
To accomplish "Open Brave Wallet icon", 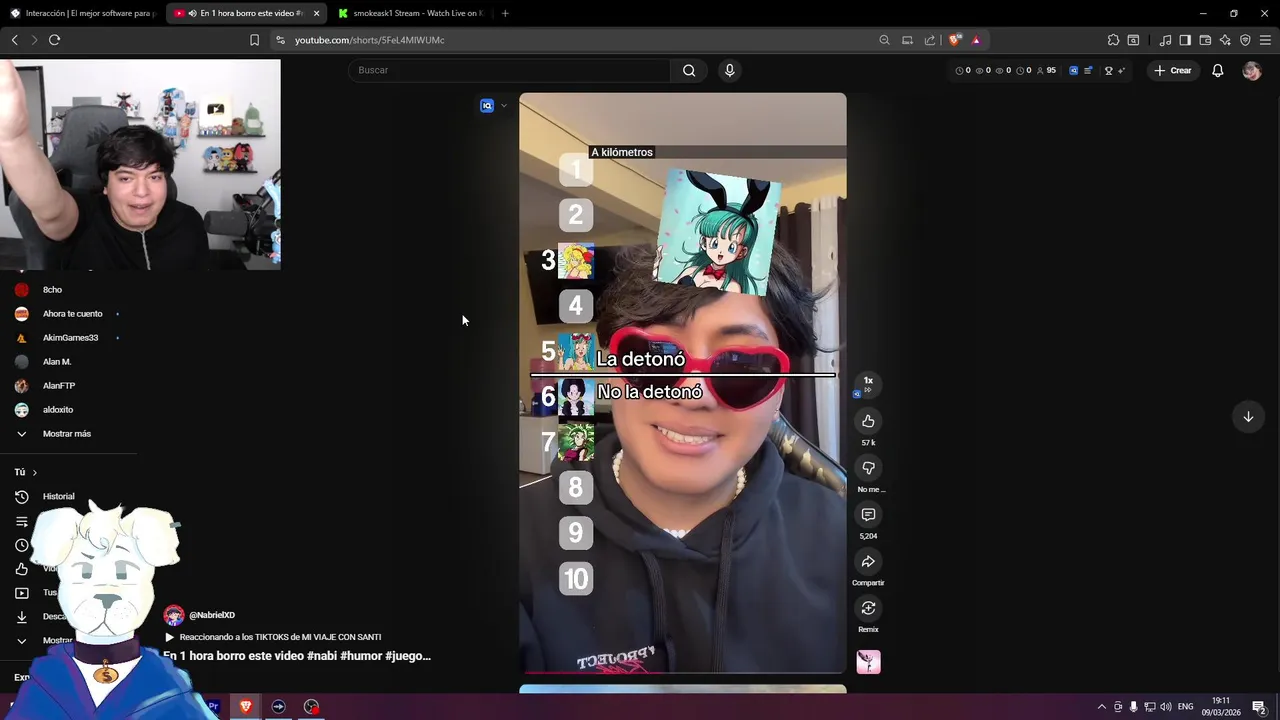I will (x=1205, y=40).
